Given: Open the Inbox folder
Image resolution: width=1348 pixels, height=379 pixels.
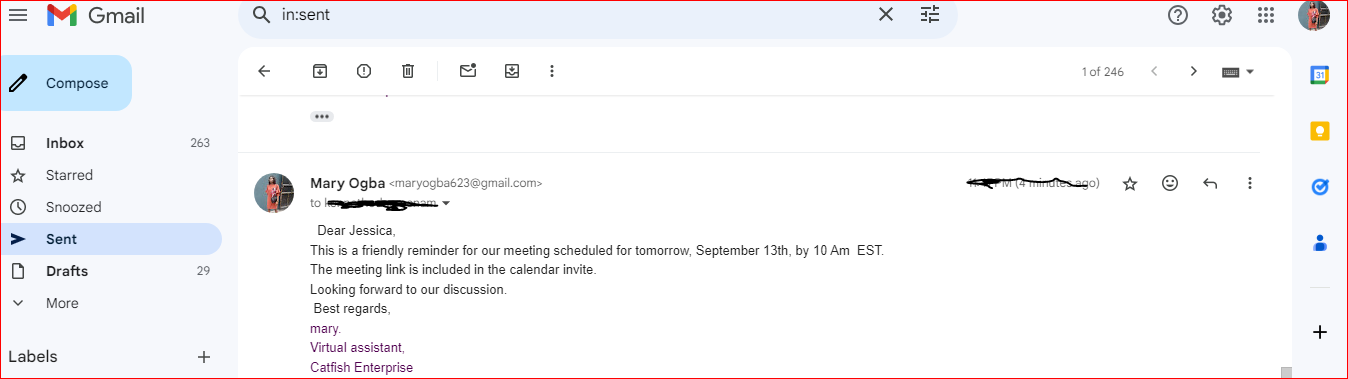Looking at the screenshot, I should coord(111,143).
